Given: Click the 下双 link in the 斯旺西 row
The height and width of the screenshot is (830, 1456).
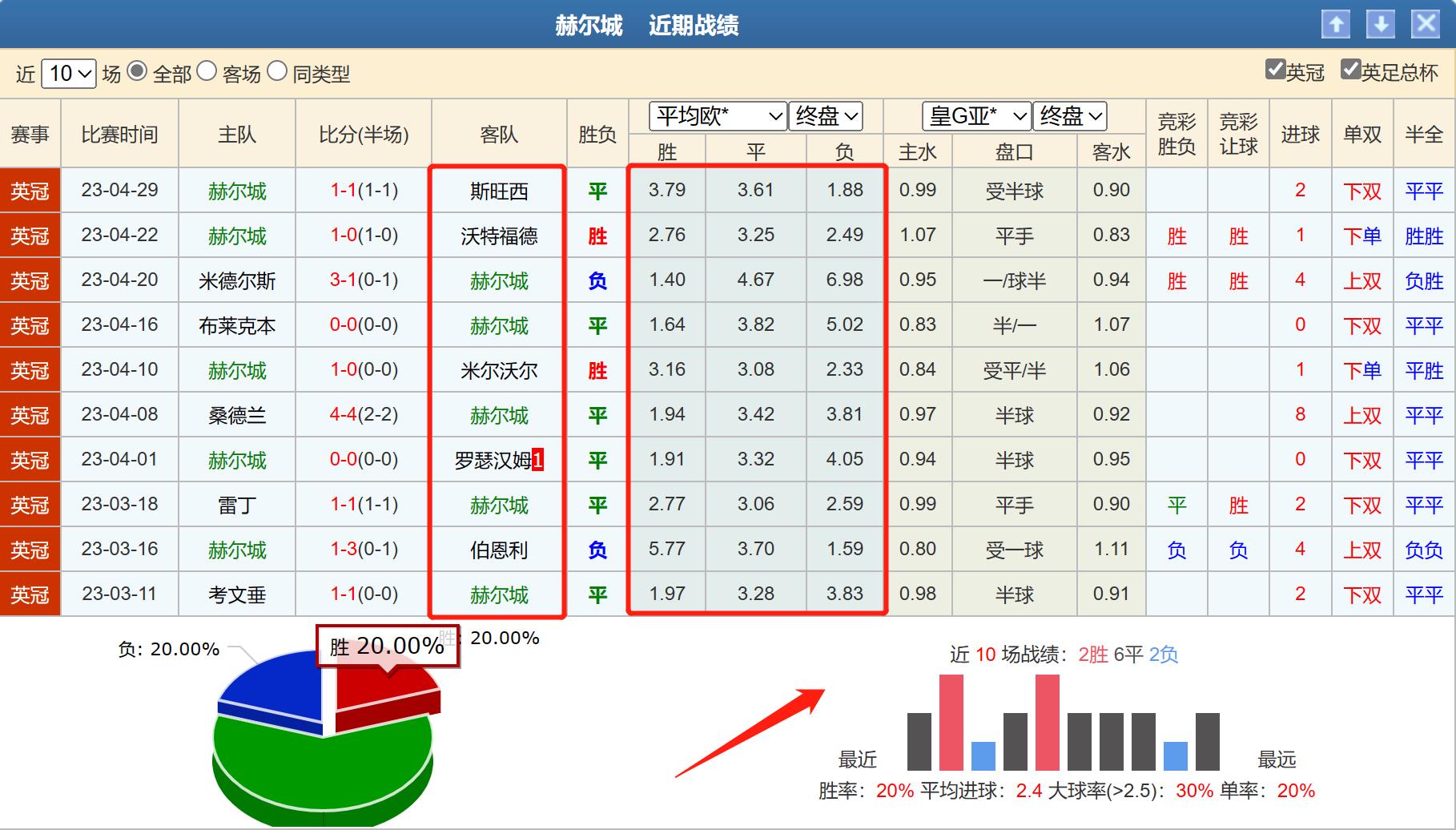Looking at the screenshot, I should [x=1362, y=191].
